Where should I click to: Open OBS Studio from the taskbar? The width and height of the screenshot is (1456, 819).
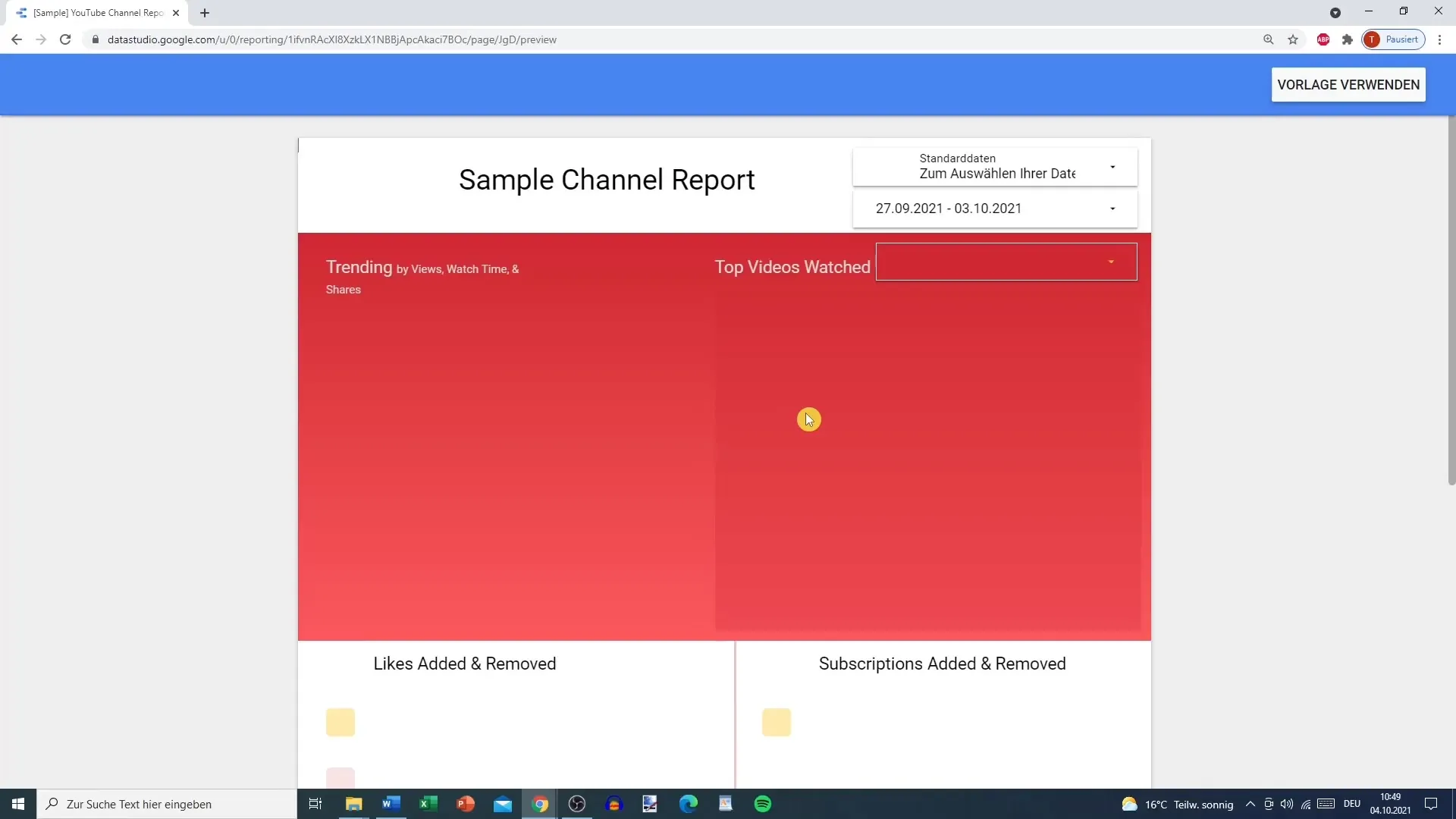[577, 804]
